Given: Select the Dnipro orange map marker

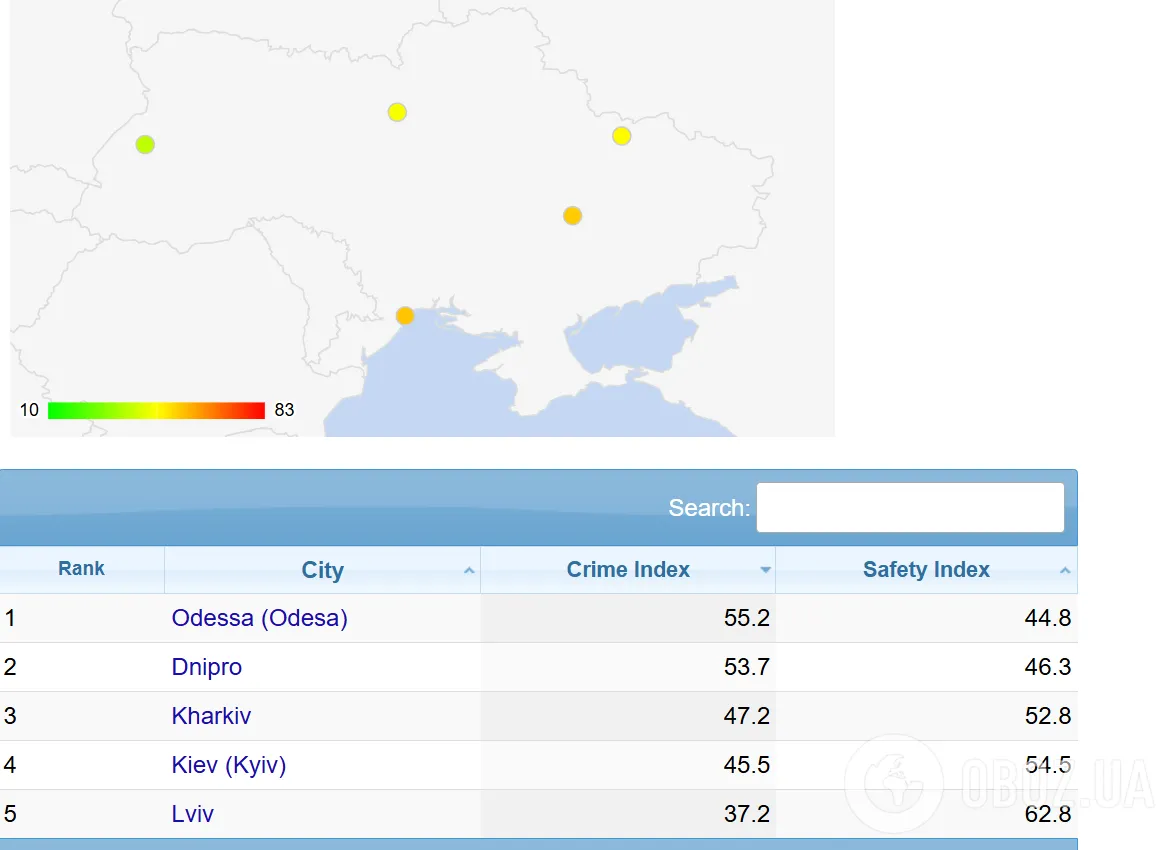Looking at the screenshot, I should (x=572, y=215).
